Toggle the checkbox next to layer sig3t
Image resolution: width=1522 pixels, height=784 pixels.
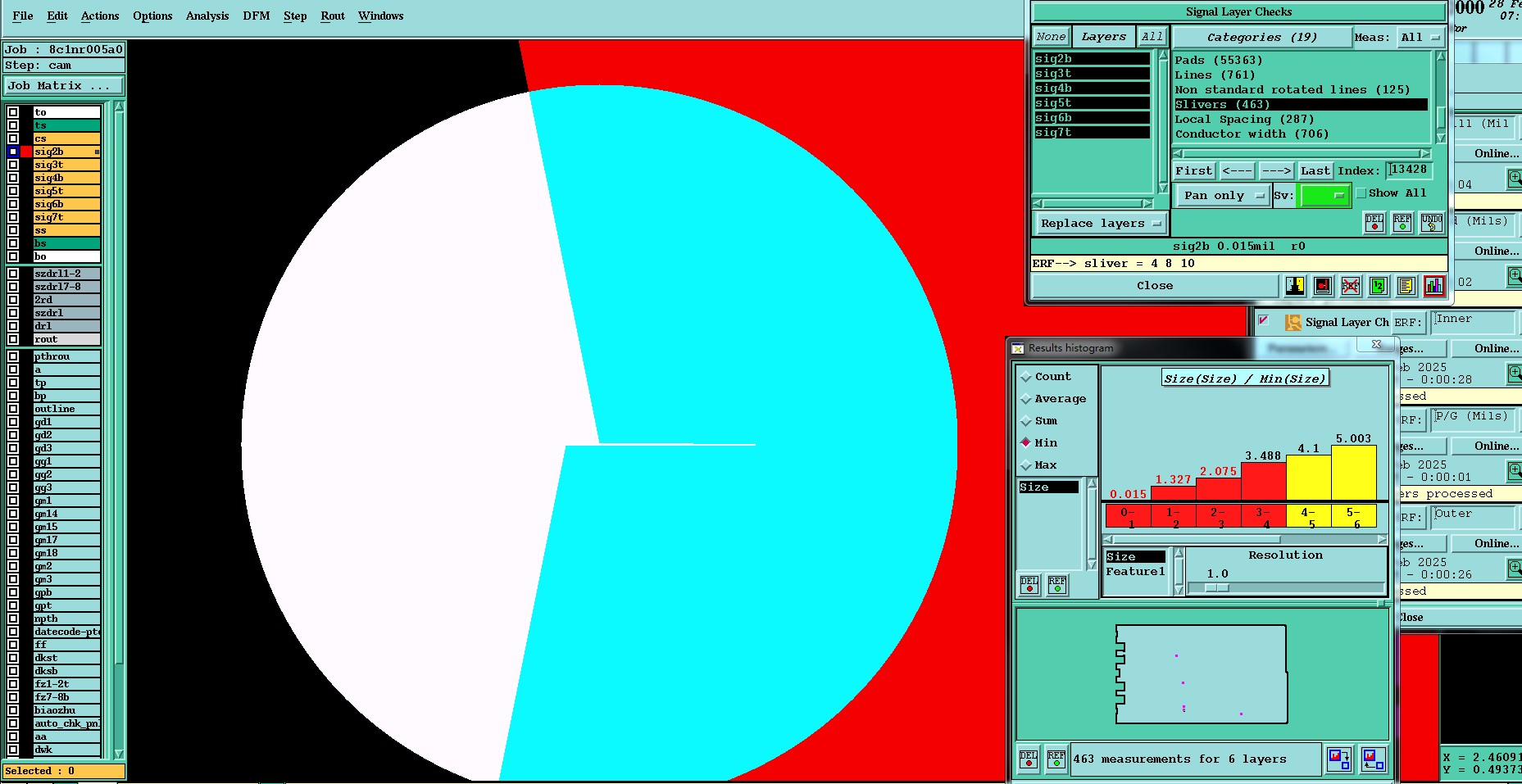point(13,165)
